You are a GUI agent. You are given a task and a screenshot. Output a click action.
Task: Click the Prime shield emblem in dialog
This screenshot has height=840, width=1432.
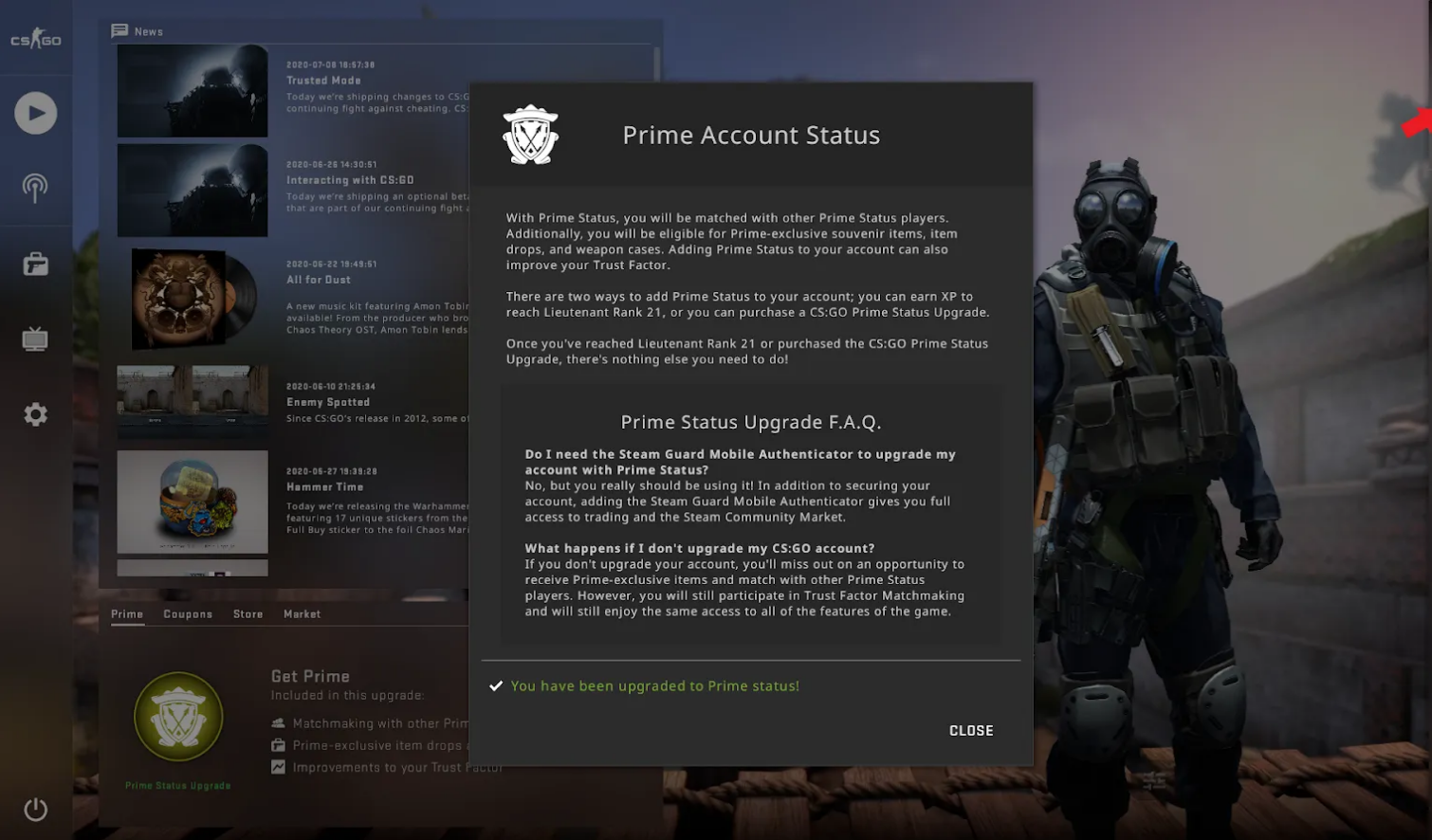(x=530, y=135)
